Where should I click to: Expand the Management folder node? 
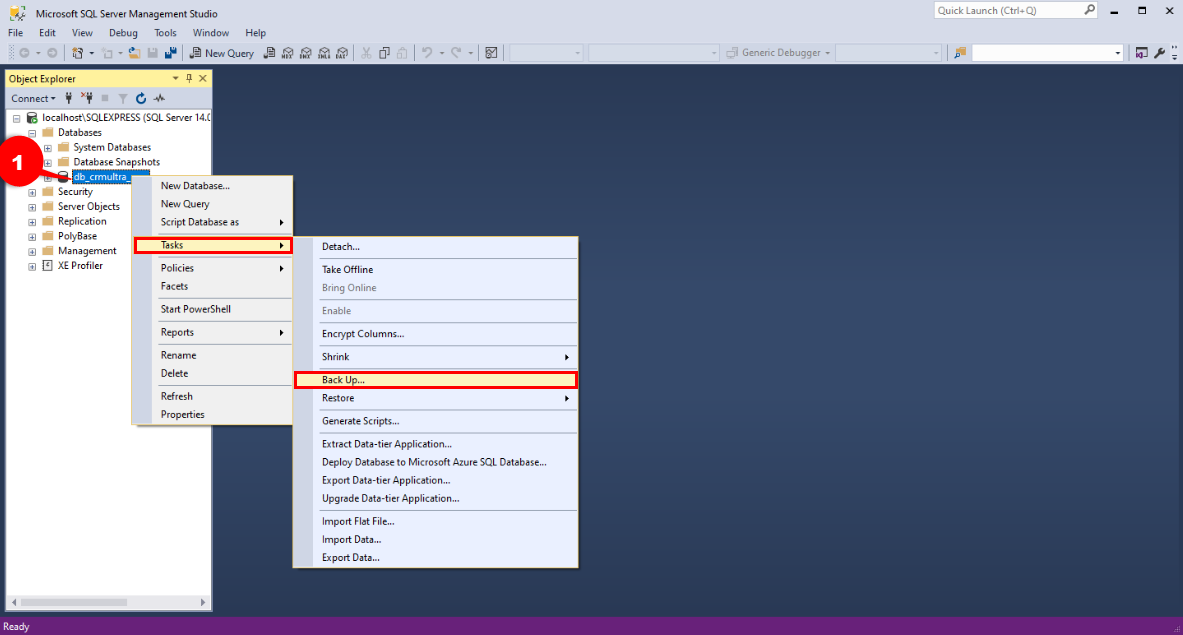[32, 251]
